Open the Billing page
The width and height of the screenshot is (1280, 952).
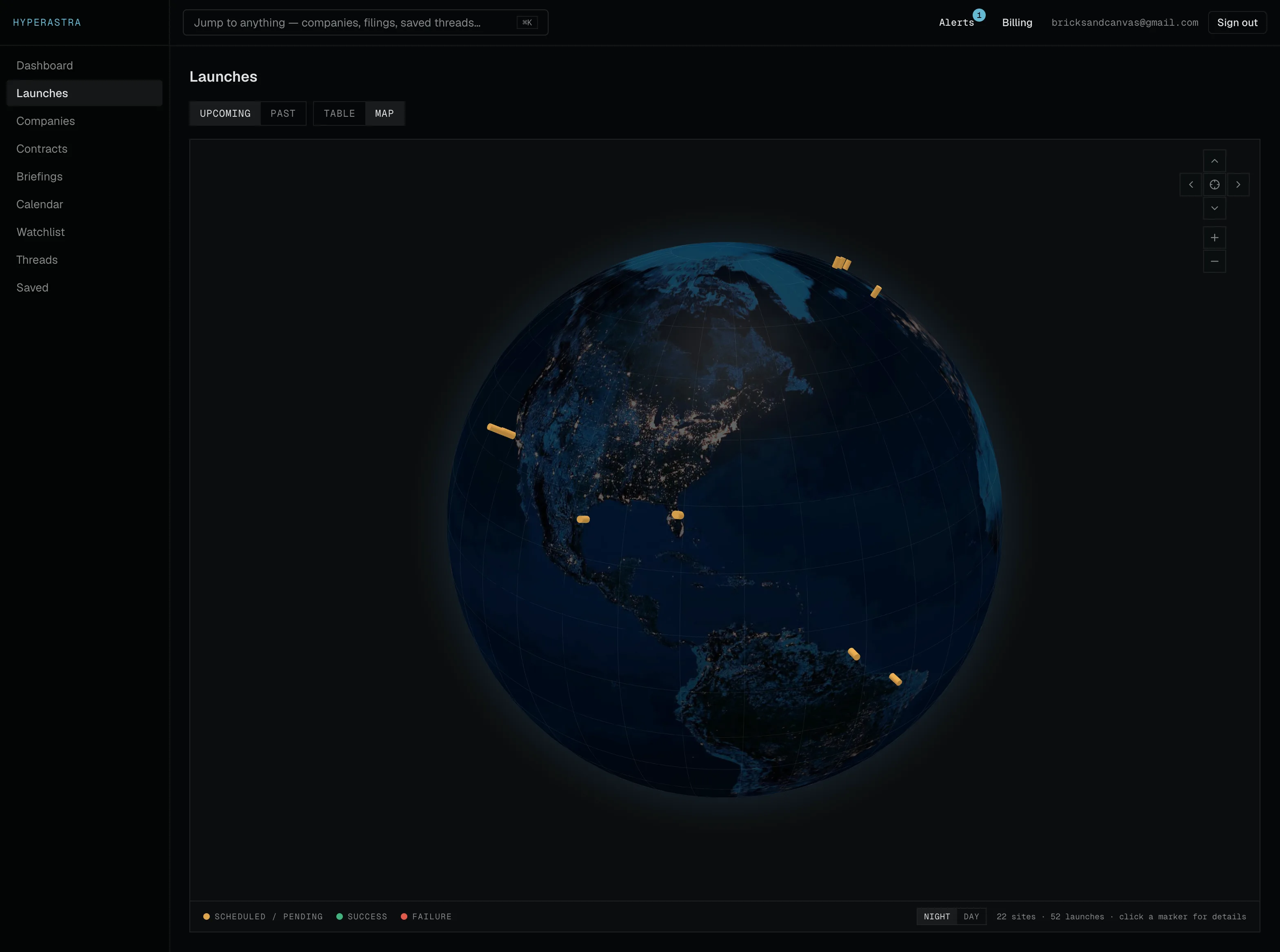(1017, 22)
